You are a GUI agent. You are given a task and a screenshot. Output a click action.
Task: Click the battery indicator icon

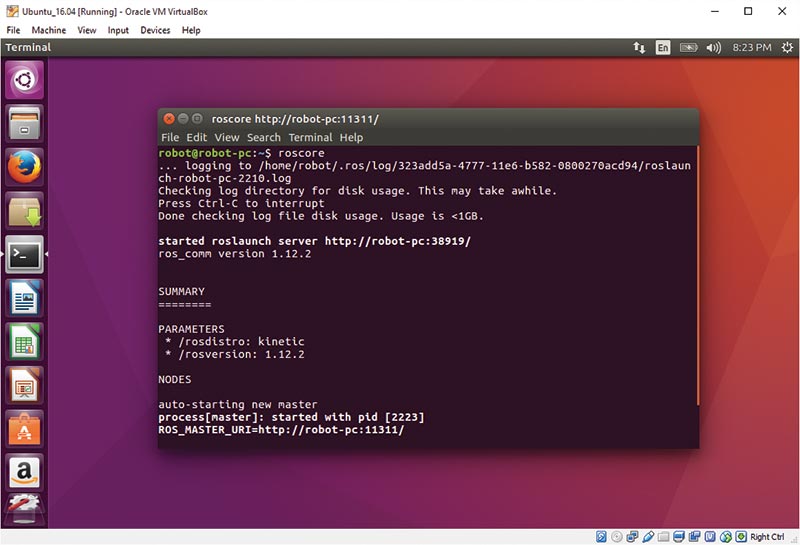point(688,47)
